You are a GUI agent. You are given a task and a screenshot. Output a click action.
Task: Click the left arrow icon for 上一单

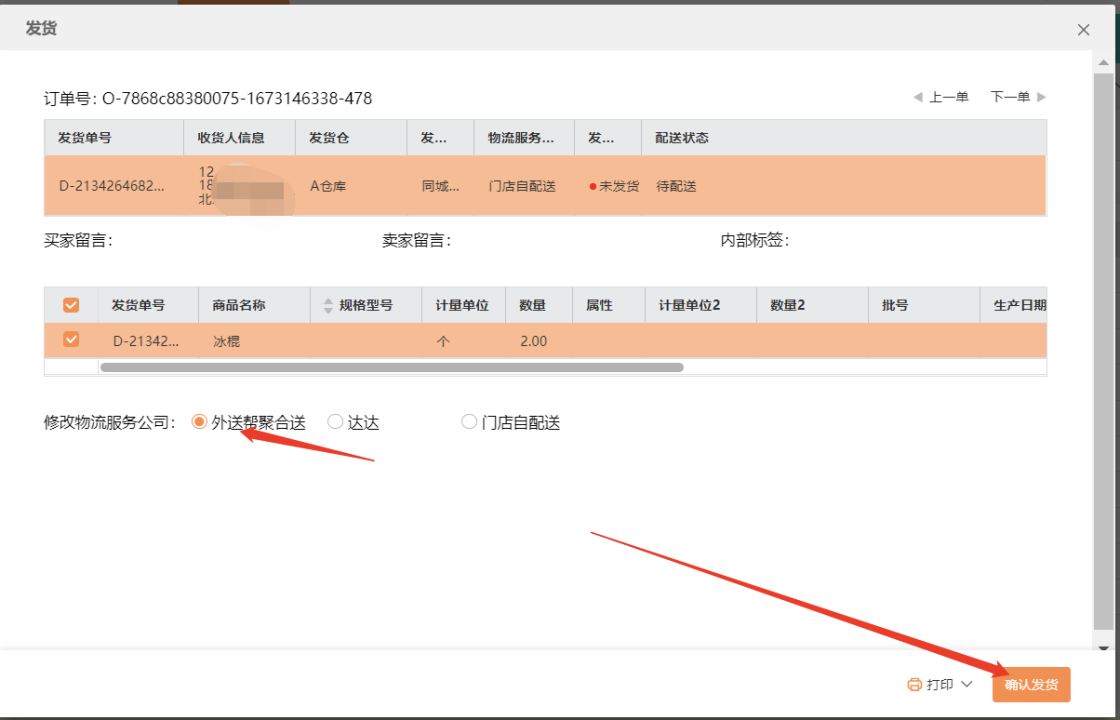click(x=918, y=97)
